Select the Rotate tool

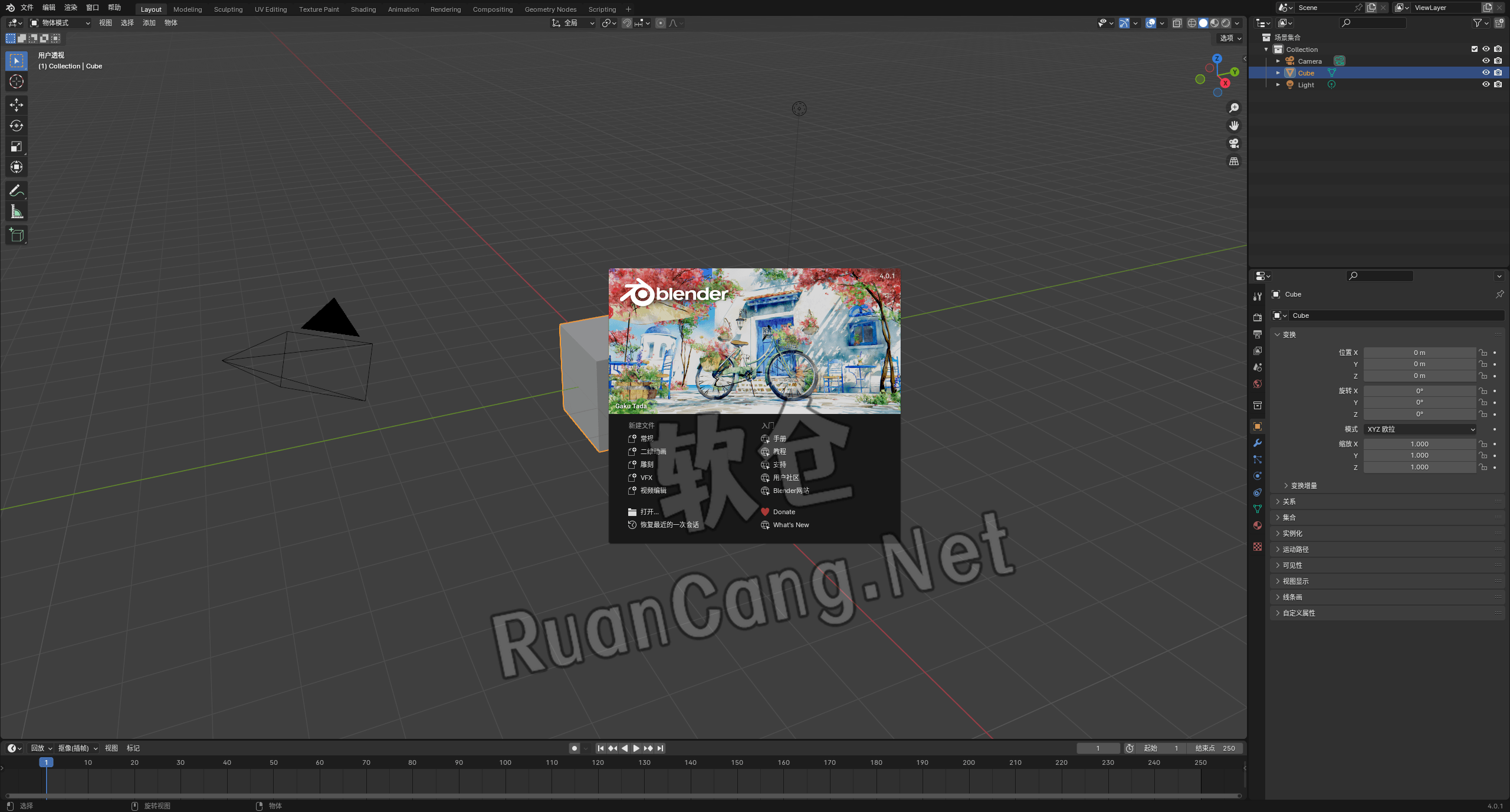[17, 126]
